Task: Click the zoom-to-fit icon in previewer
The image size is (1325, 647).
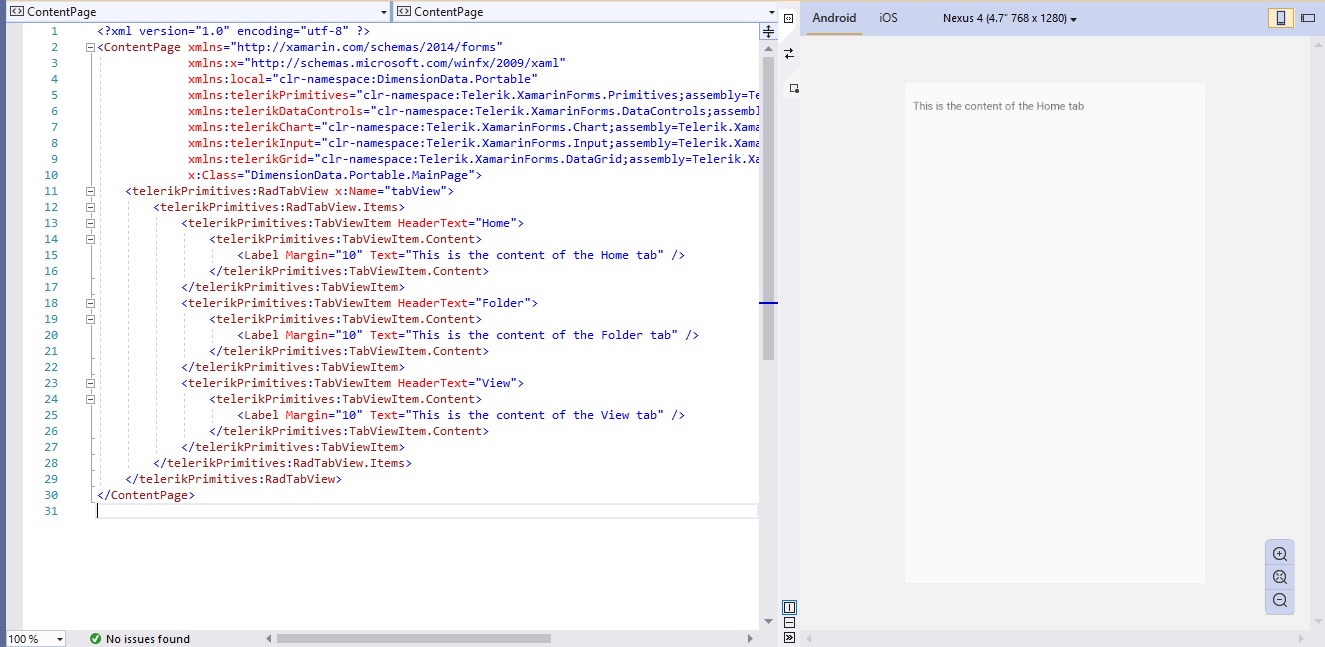Action: (1279, 577)
